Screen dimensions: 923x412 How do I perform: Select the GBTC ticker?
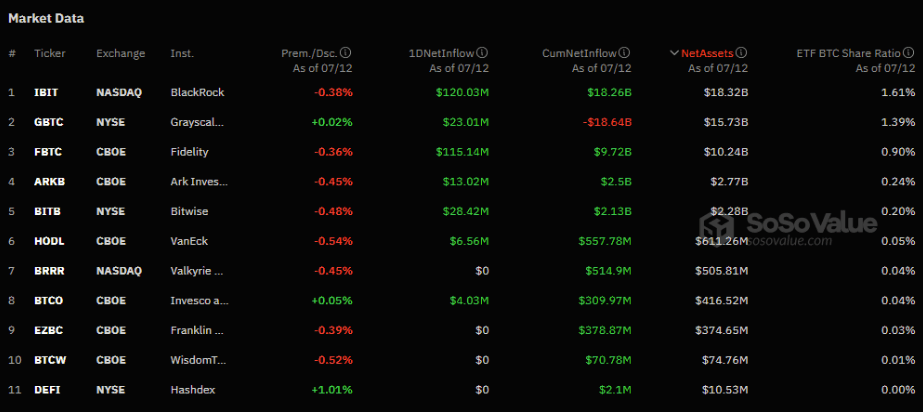(x=48, y=121)
